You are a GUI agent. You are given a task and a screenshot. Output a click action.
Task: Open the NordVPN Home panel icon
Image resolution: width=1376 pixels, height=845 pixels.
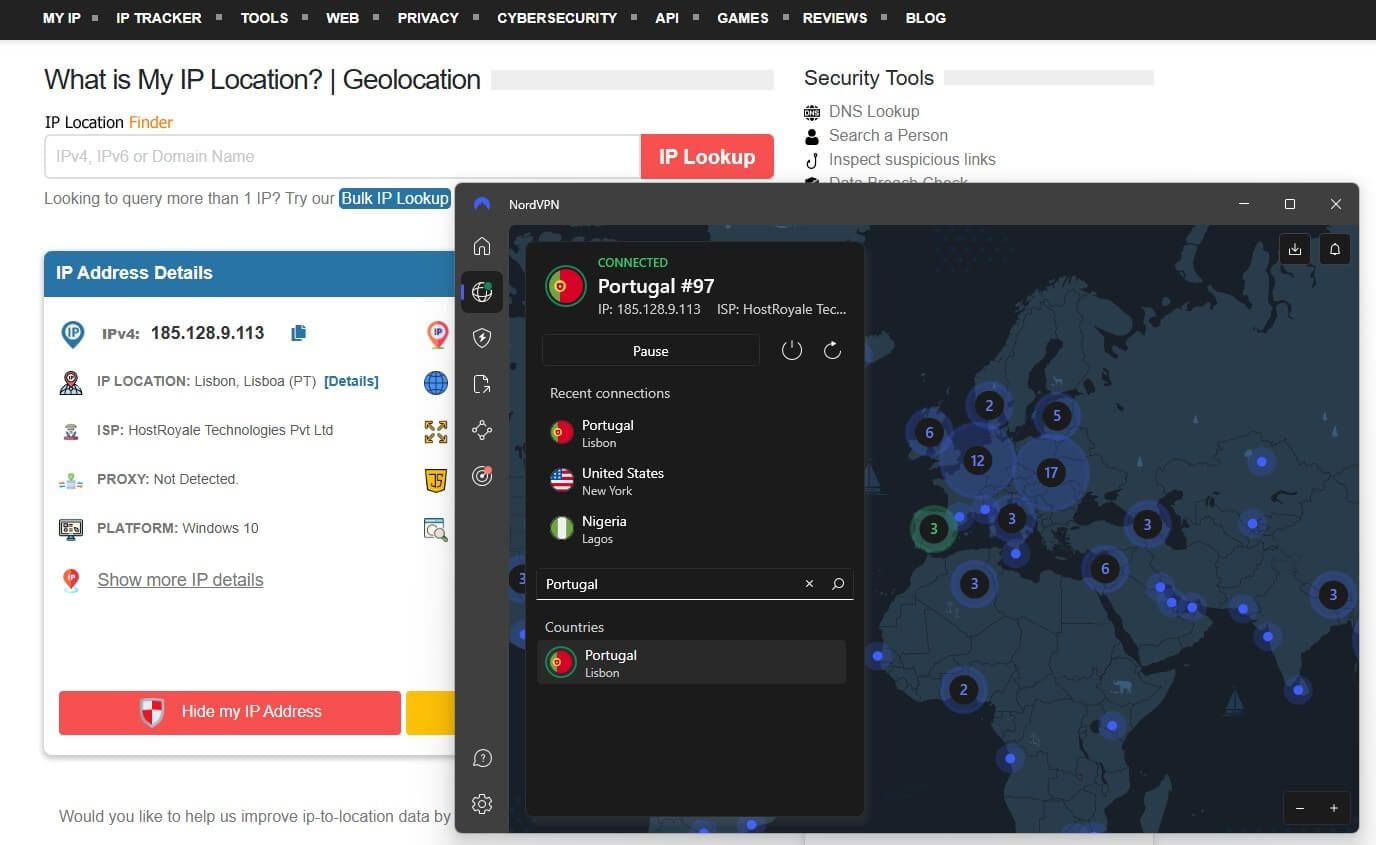[x=482, y=246]
